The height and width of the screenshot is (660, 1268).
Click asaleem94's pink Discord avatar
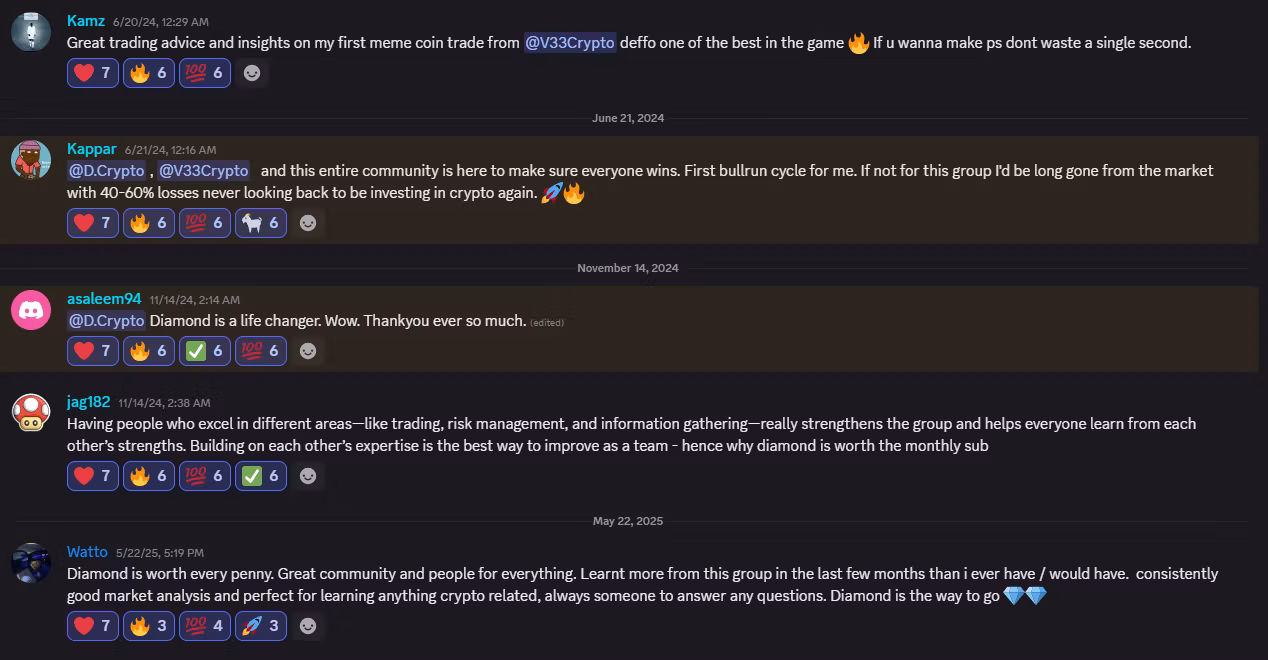31,310
